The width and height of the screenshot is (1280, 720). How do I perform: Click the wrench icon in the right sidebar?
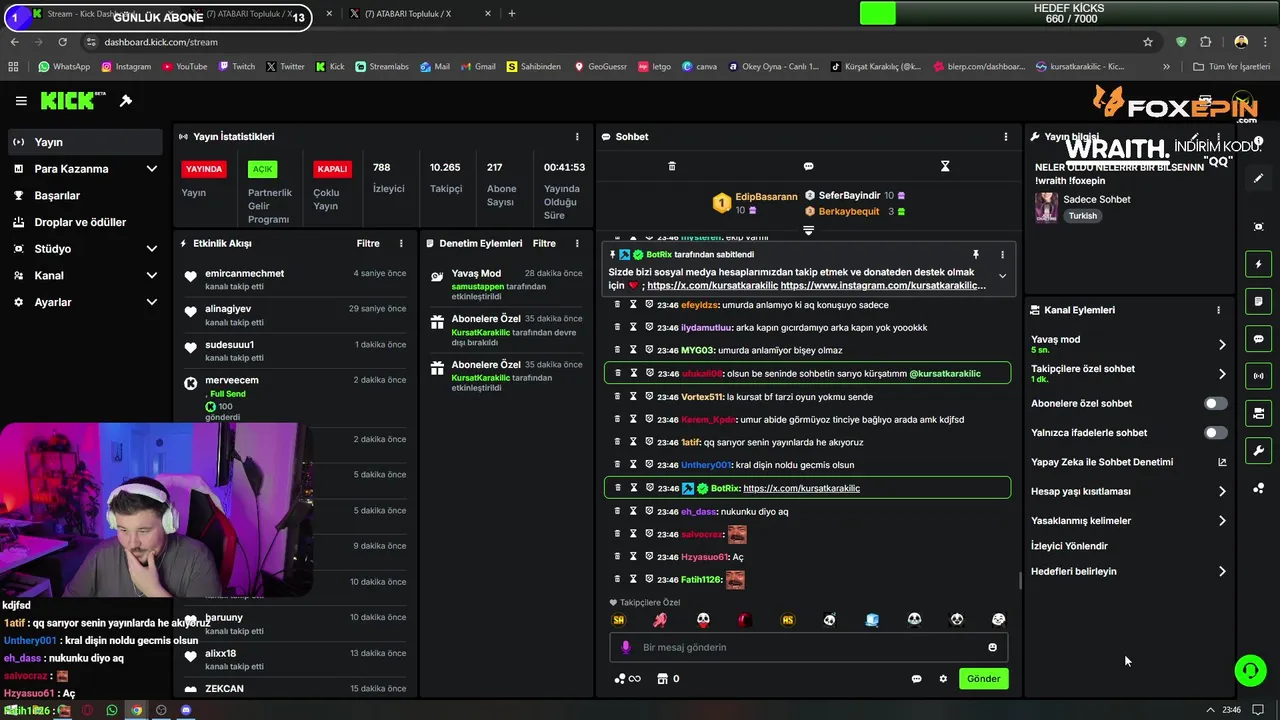(x=1258, y=451)
